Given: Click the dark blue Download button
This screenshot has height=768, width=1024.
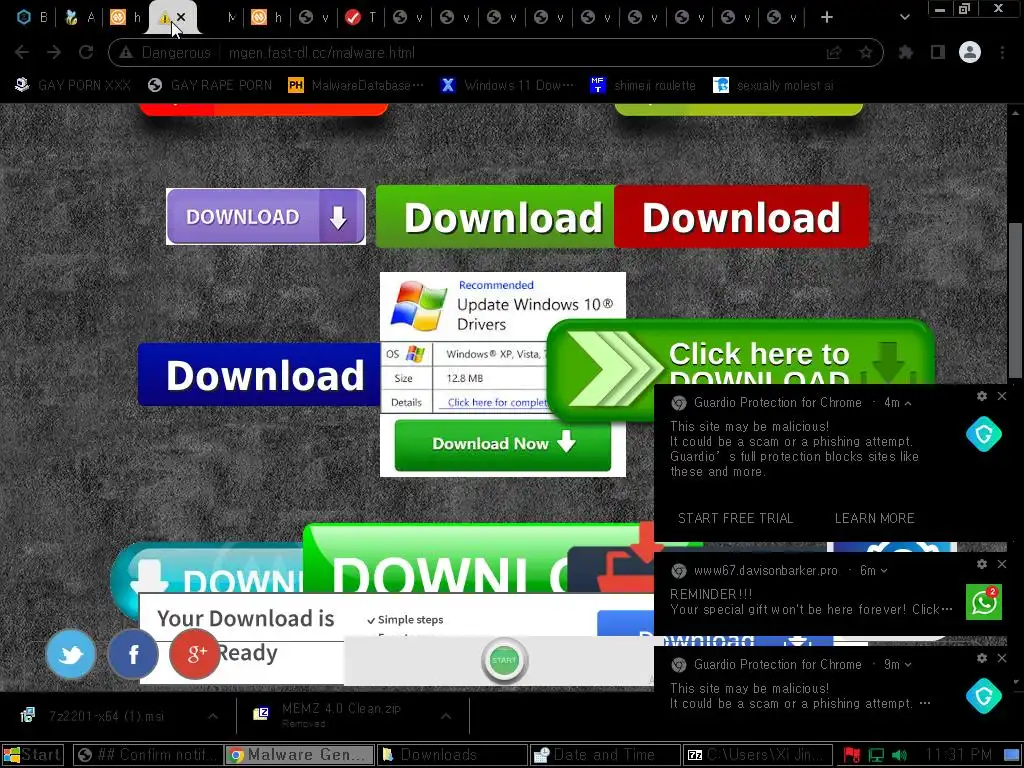Looking at the screenshot, I should tap(259, 375).
